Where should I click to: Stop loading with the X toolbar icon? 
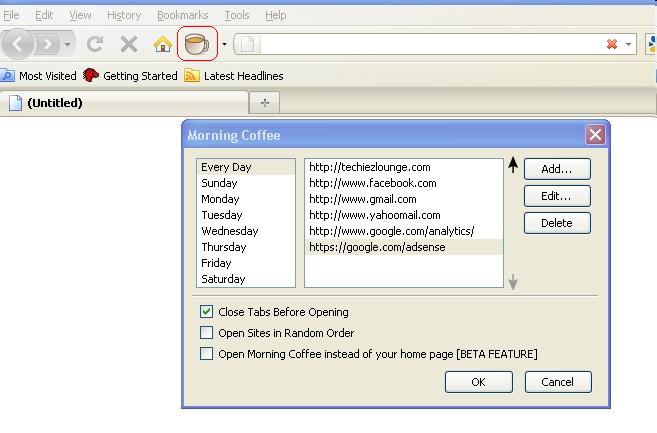click(x=129, y=44)
